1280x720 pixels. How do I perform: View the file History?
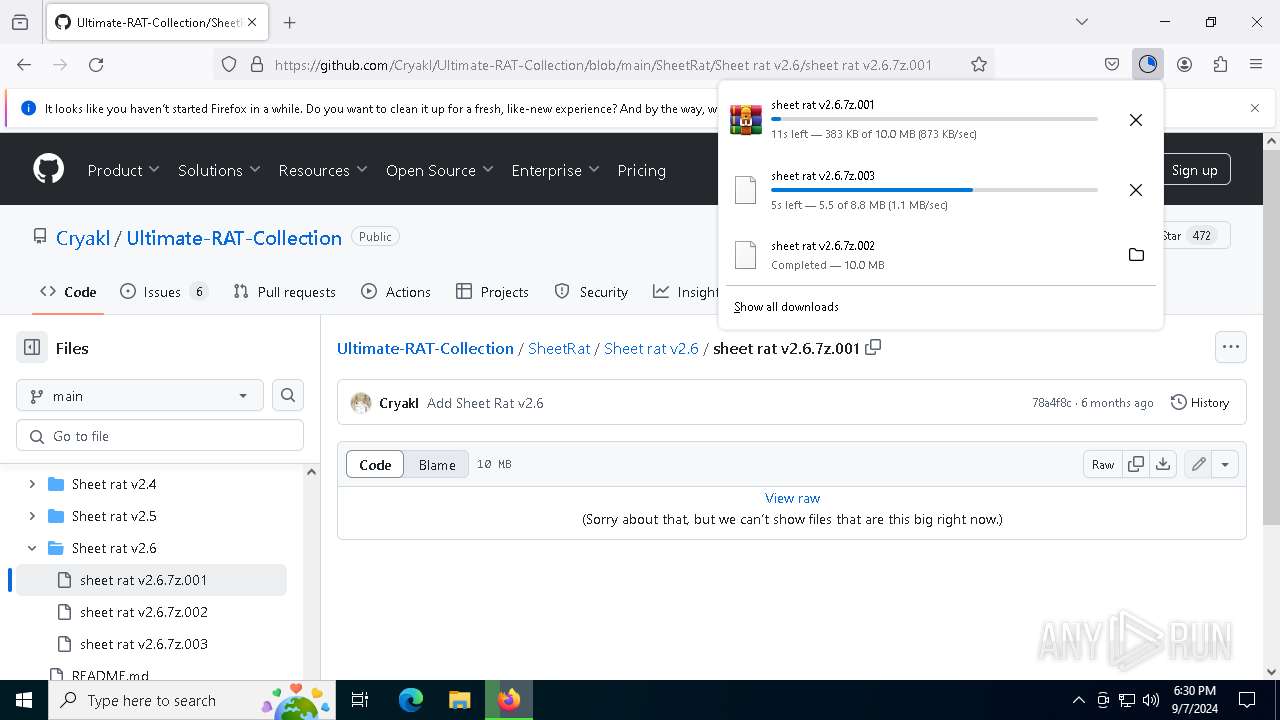[1199, 403]
